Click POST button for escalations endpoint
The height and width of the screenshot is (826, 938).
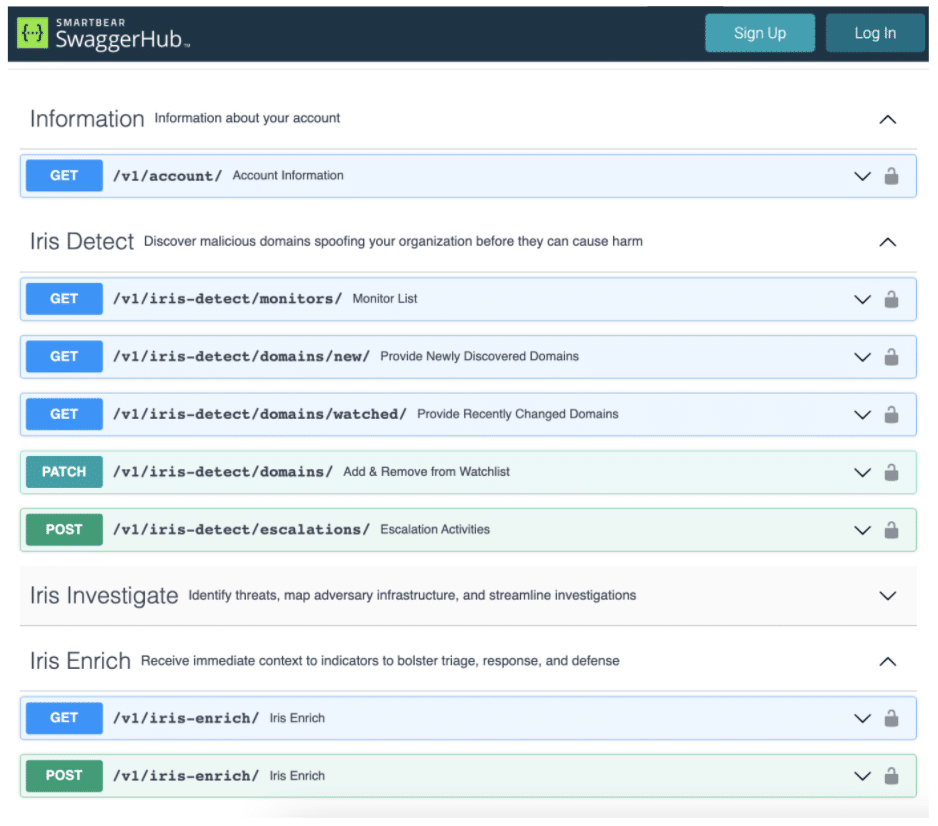point(64,529)
